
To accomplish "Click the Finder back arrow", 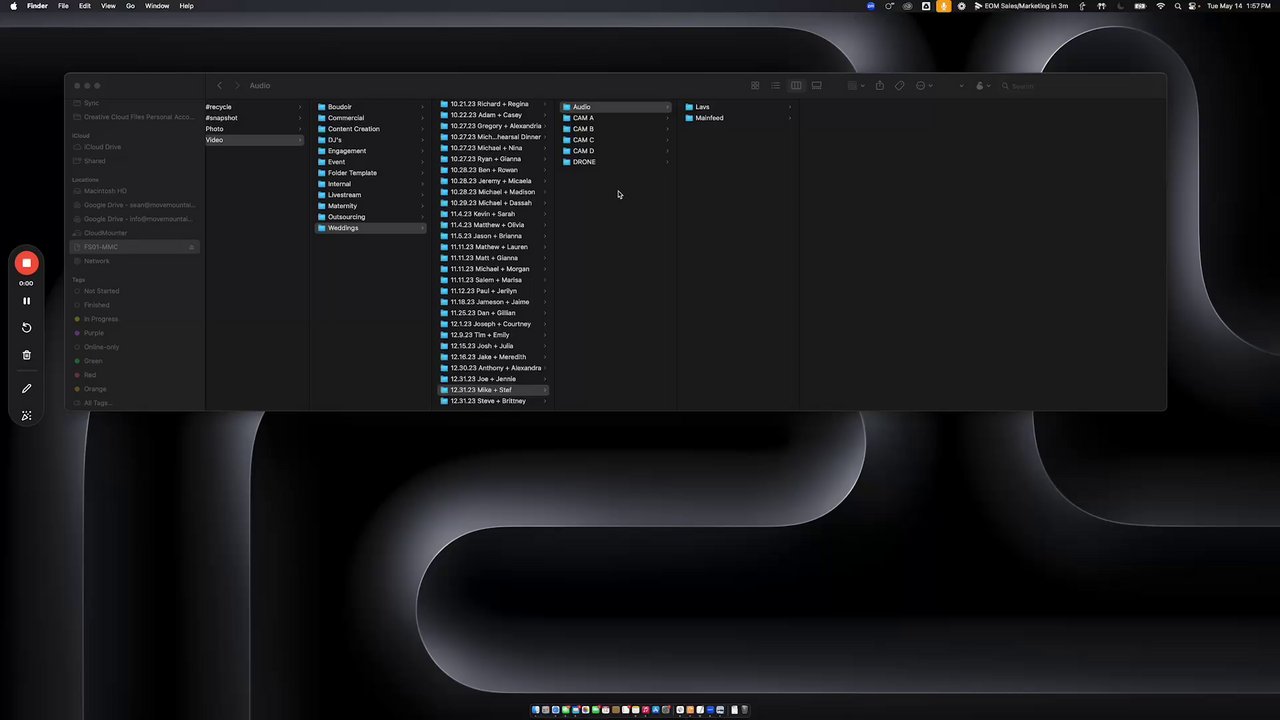I will tap(220, 86).
